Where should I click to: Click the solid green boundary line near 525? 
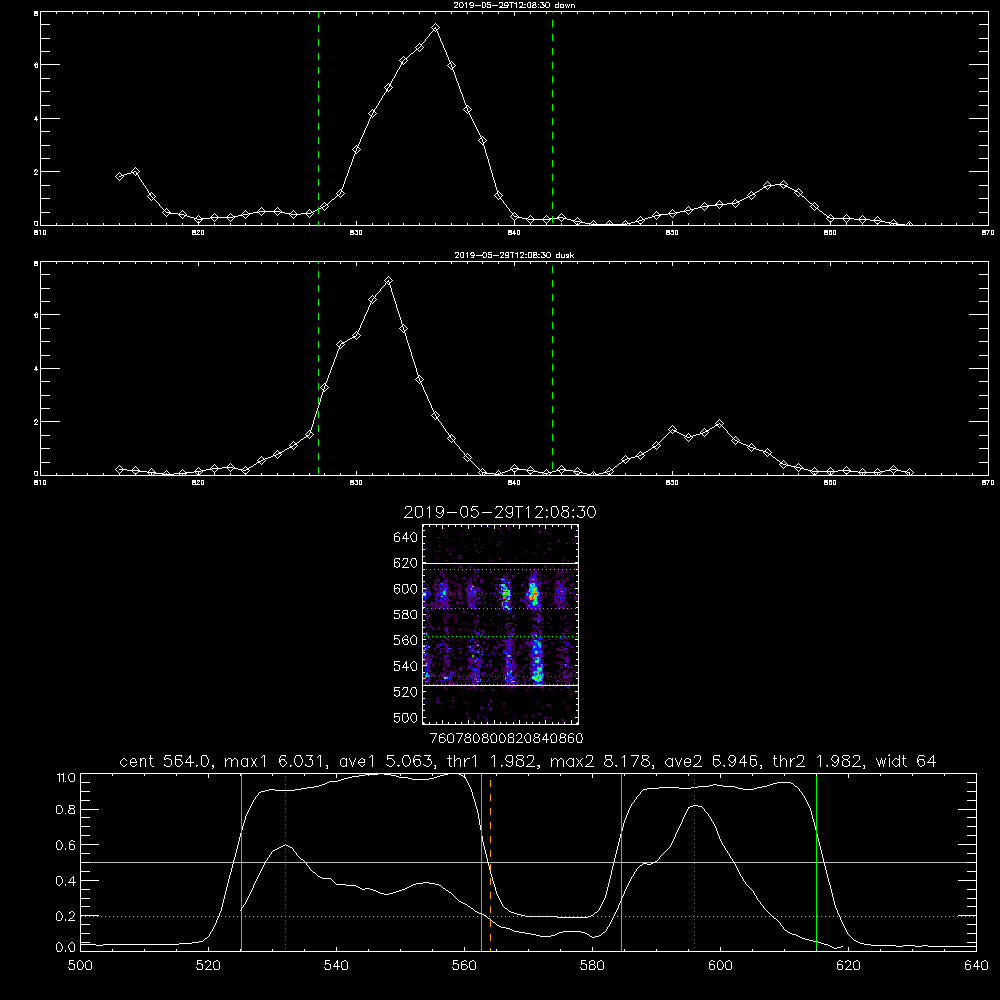pos(241,862)
